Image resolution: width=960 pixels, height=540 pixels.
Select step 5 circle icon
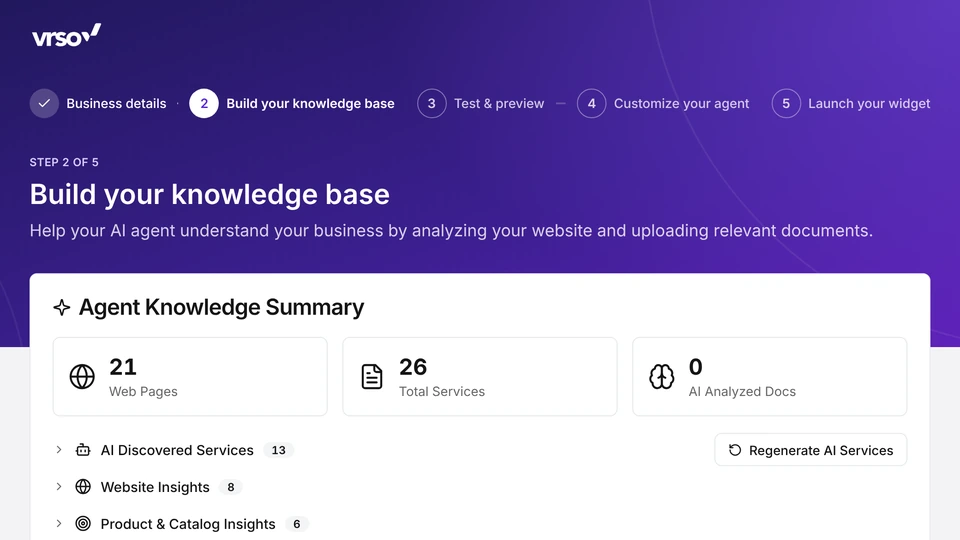pyautogui.click(x=786, y=103)
